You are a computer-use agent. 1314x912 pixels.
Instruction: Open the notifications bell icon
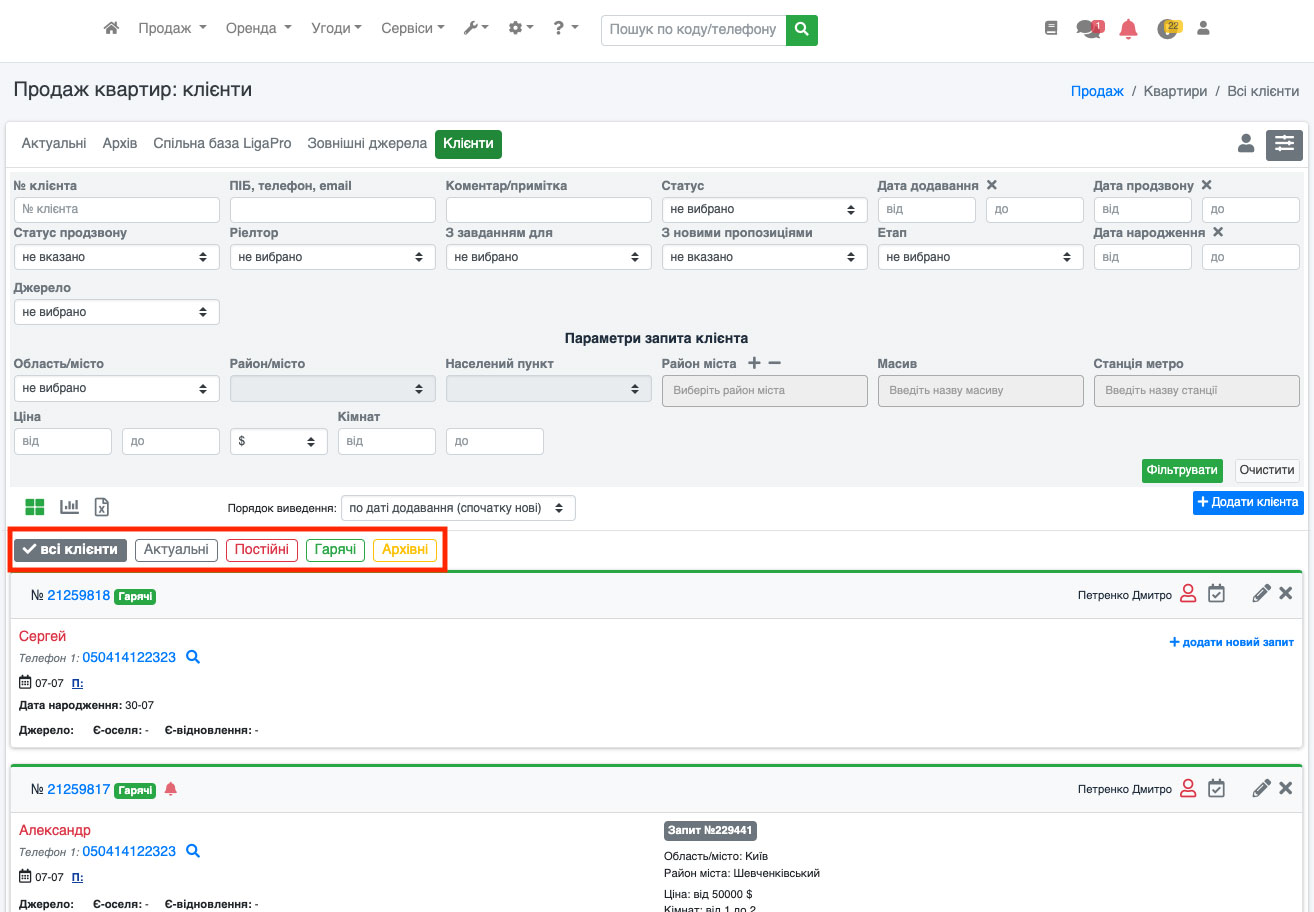1128,29
